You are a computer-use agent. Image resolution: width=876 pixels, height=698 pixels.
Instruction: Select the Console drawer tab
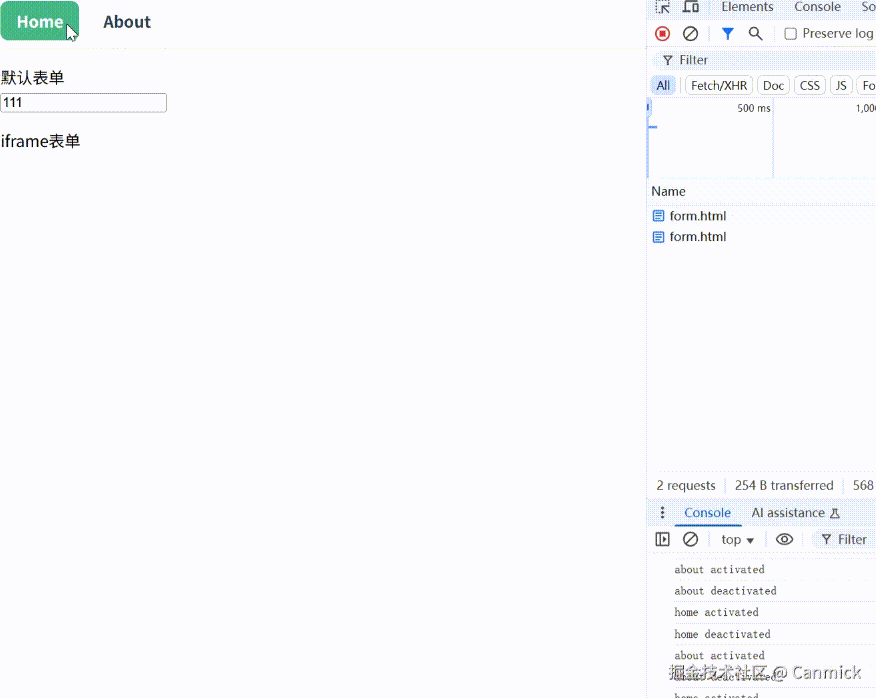coord(707,512)
